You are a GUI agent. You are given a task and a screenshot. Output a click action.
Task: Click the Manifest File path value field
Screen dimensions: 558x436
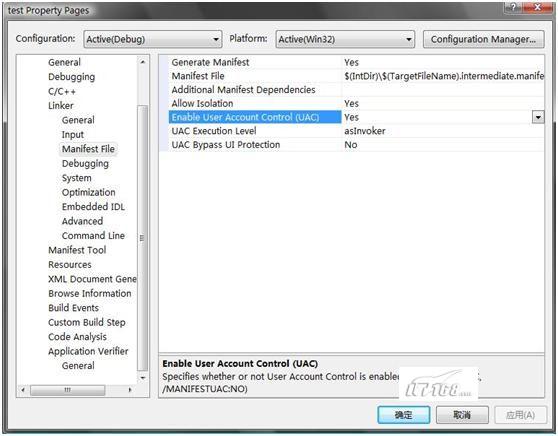[x=443, y=76]
